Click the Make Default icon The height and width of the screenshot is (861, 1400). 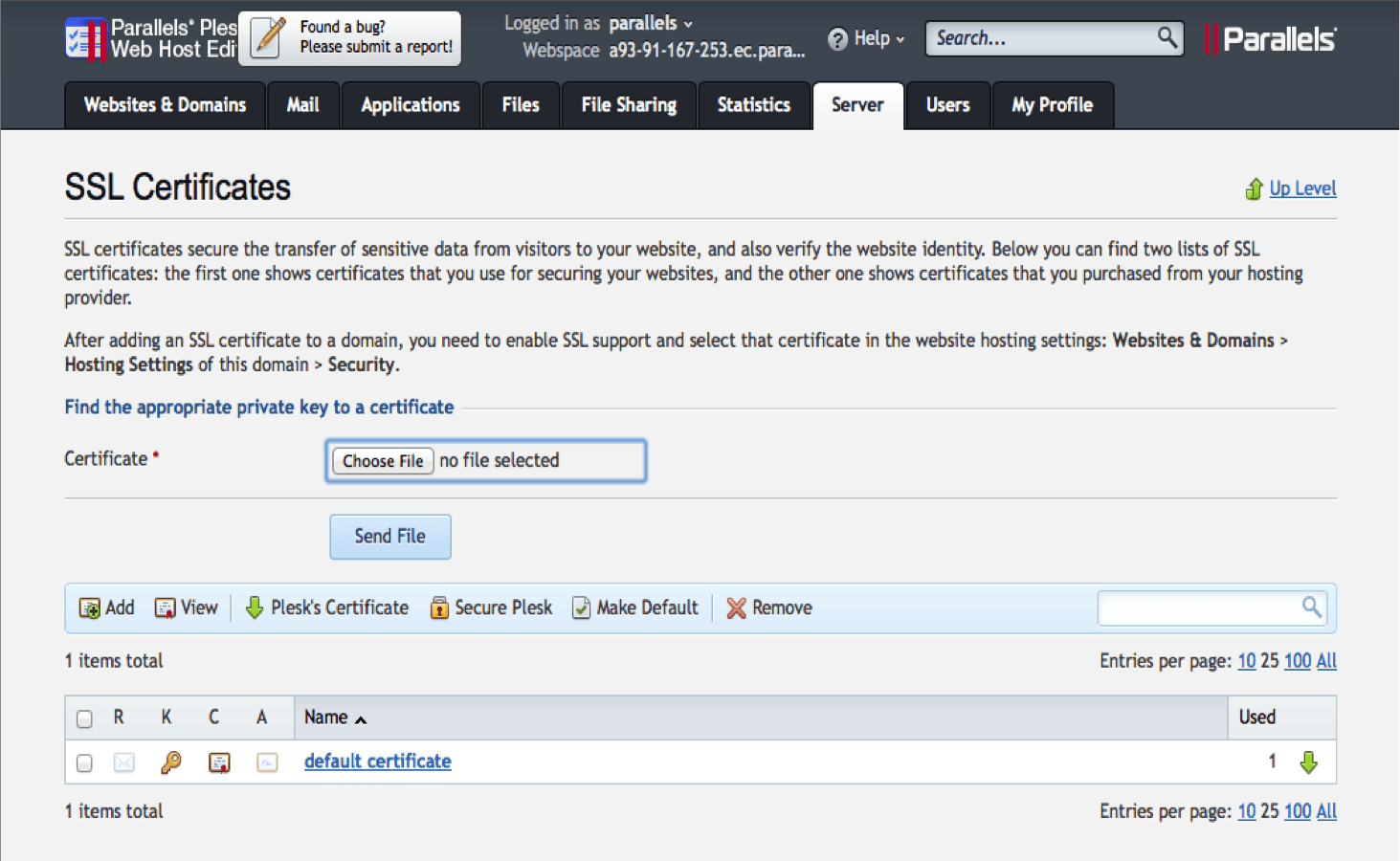581,607
